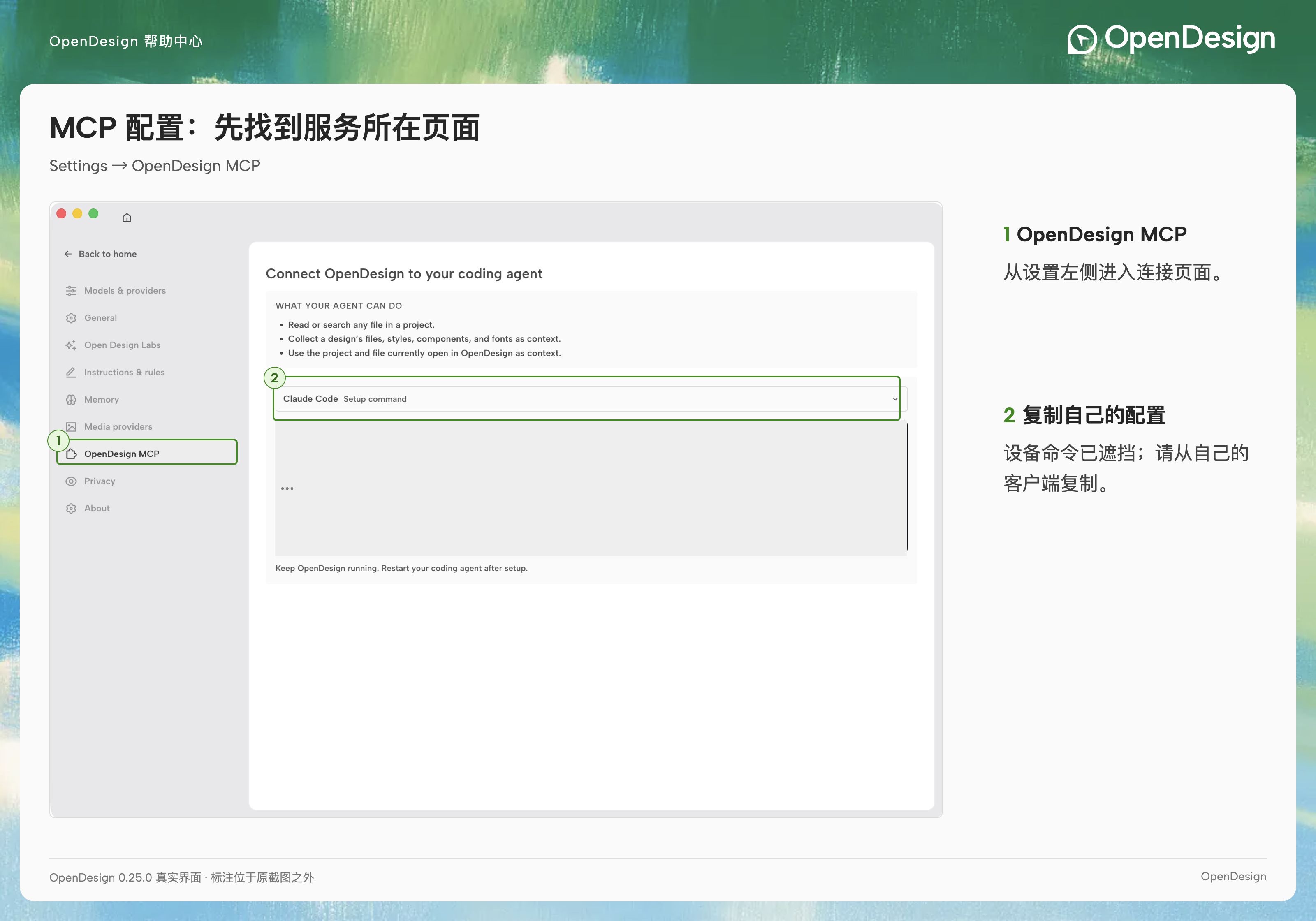This screenshot has width=1316, height=921.
Task: Open the Claude Code setup command dropdown
Action: pyautogui.click(x=591, y=399)
